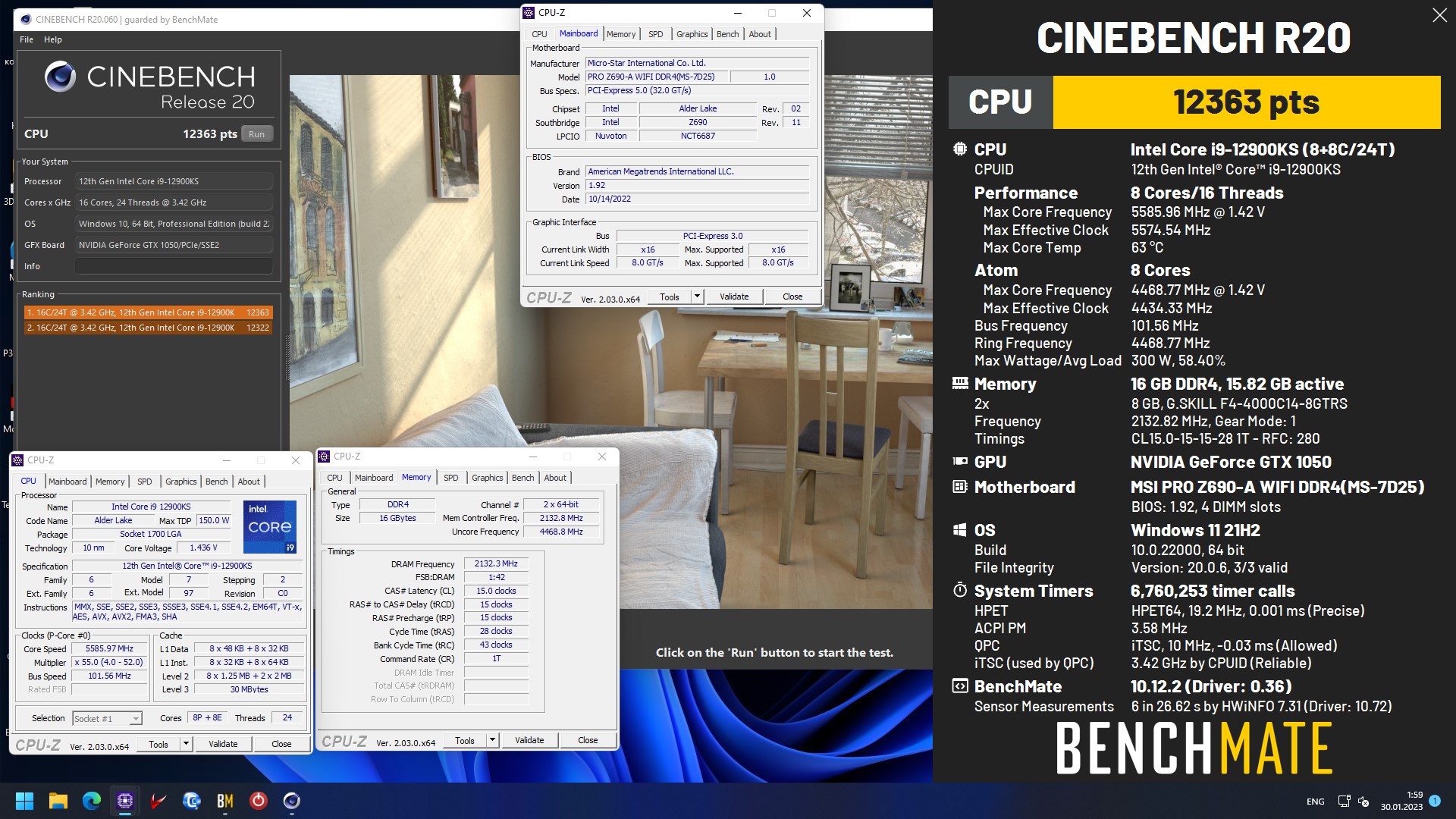Select ranking entry 1 scoring 12363

(149, 312)
